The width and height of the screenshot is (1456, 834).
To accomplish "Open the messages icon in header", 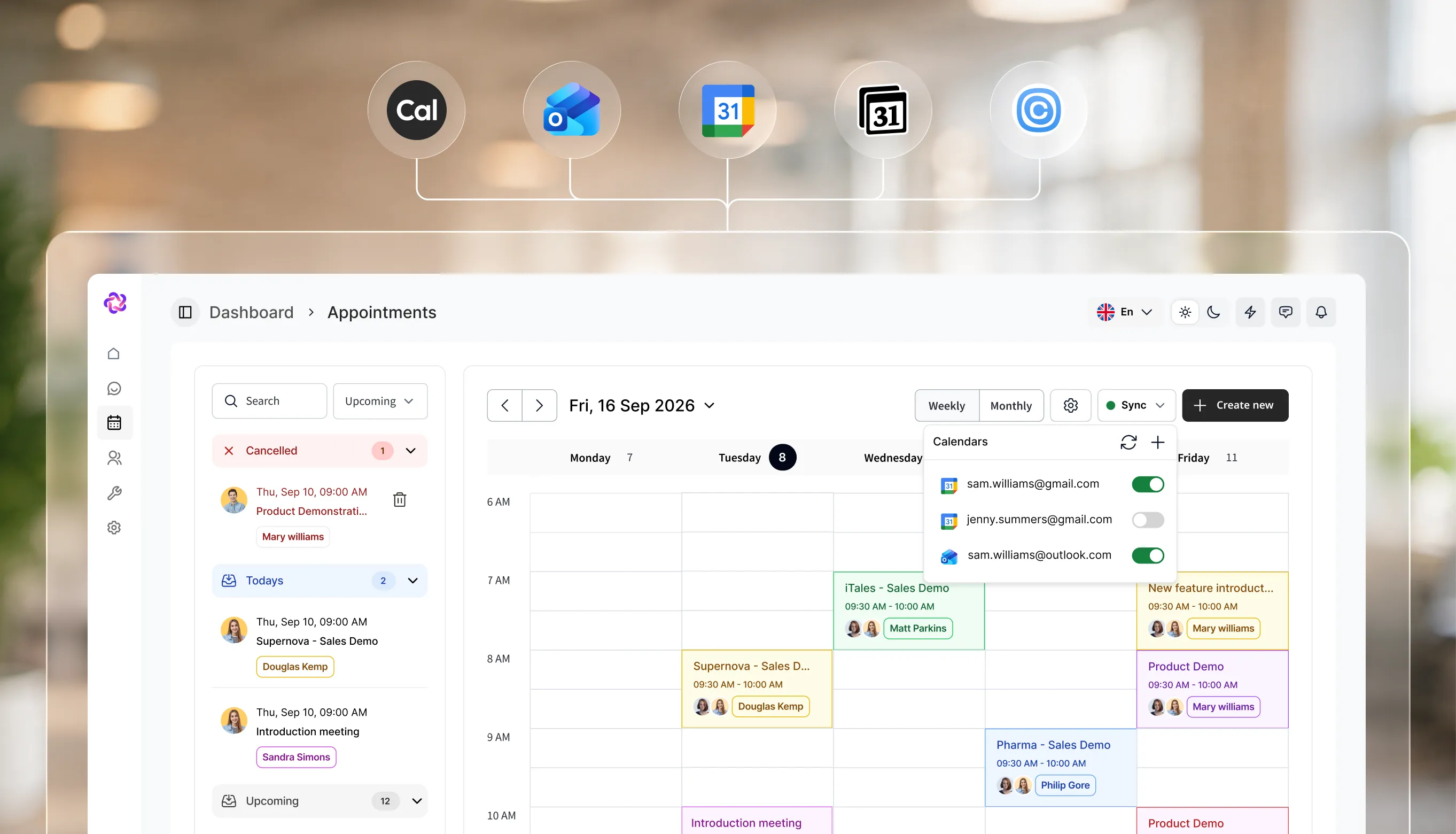I will click(x=1286, y=312).
